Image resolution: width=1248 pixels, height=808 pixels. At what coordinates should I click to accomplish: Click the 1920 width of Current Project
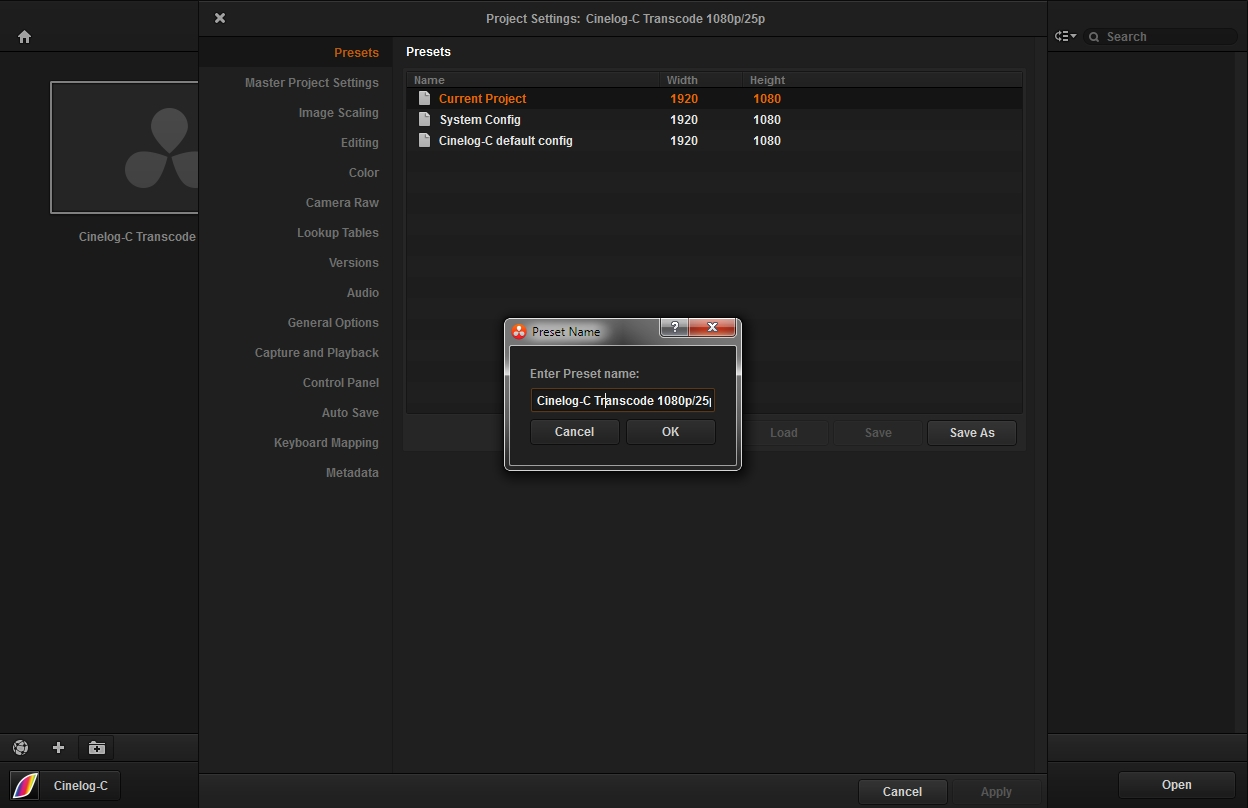click(x=684, y=98)
